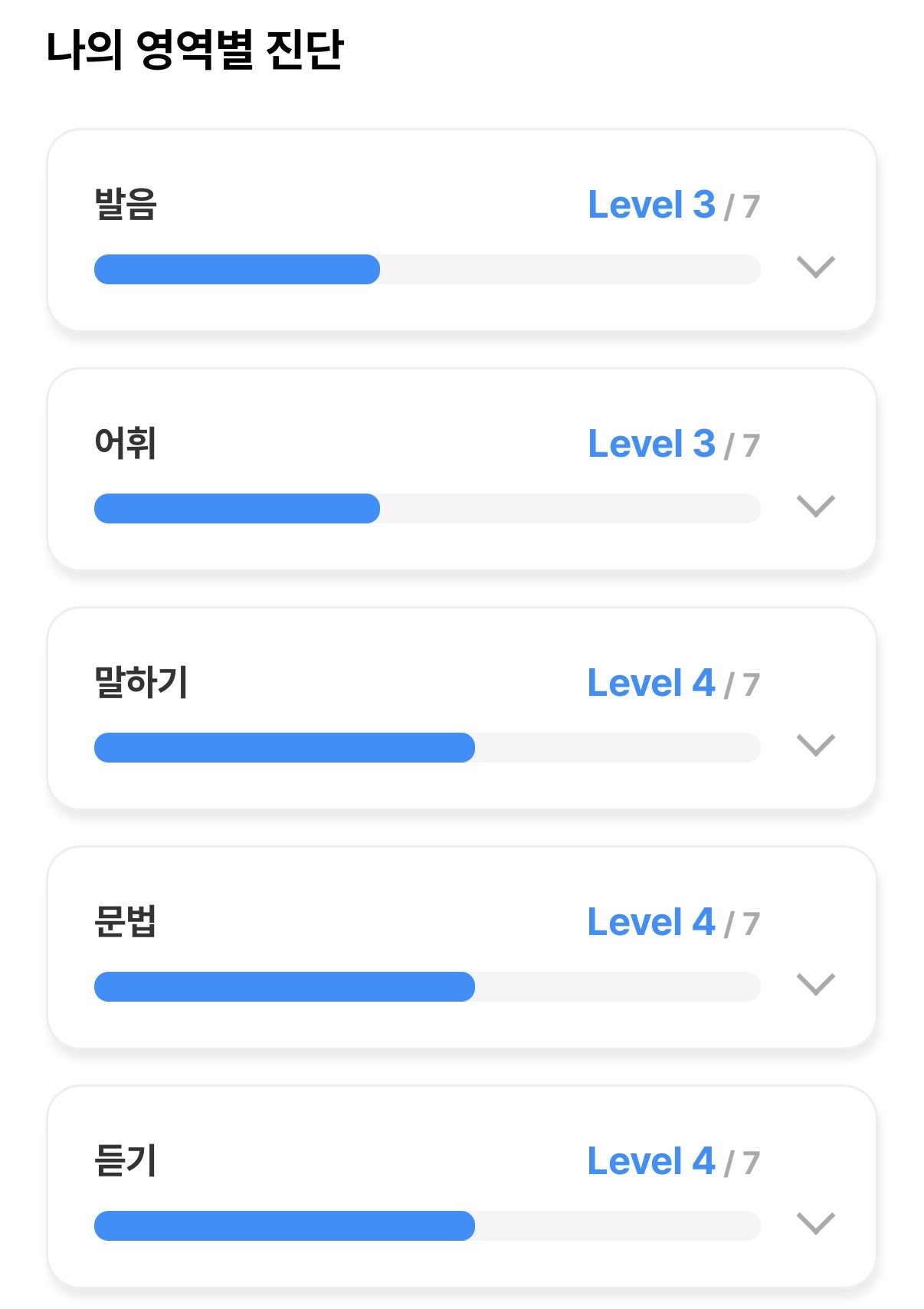Expand the 어휘 card chevron
The image size is (924, 1309).
816,506
